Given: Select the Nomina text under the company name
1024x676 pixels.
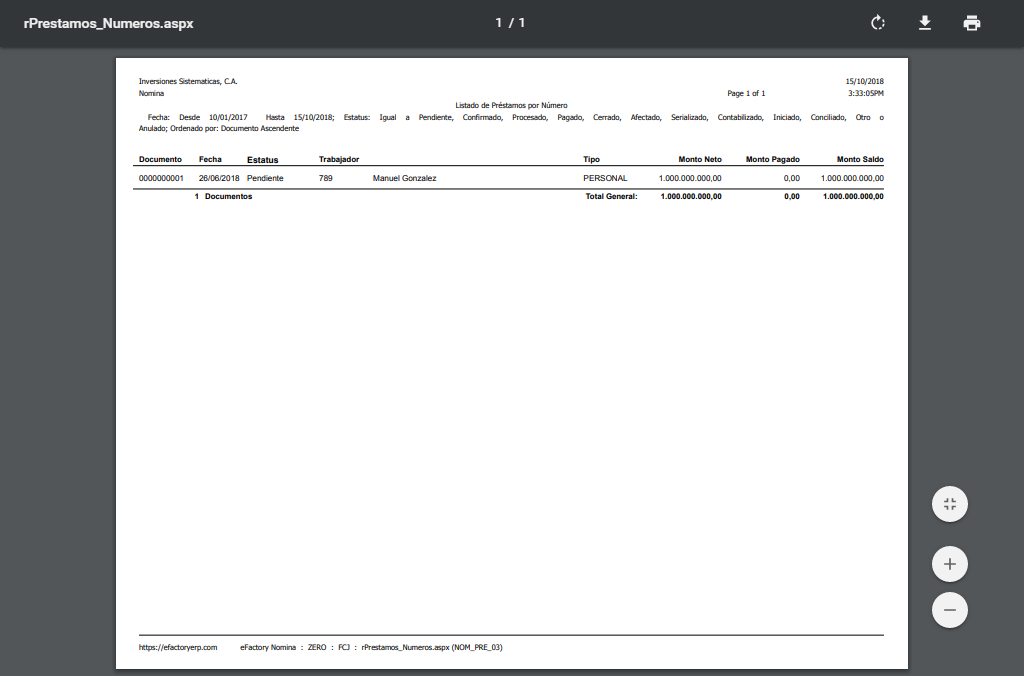Looking at the screenshot, I should (x=152, y=93).
